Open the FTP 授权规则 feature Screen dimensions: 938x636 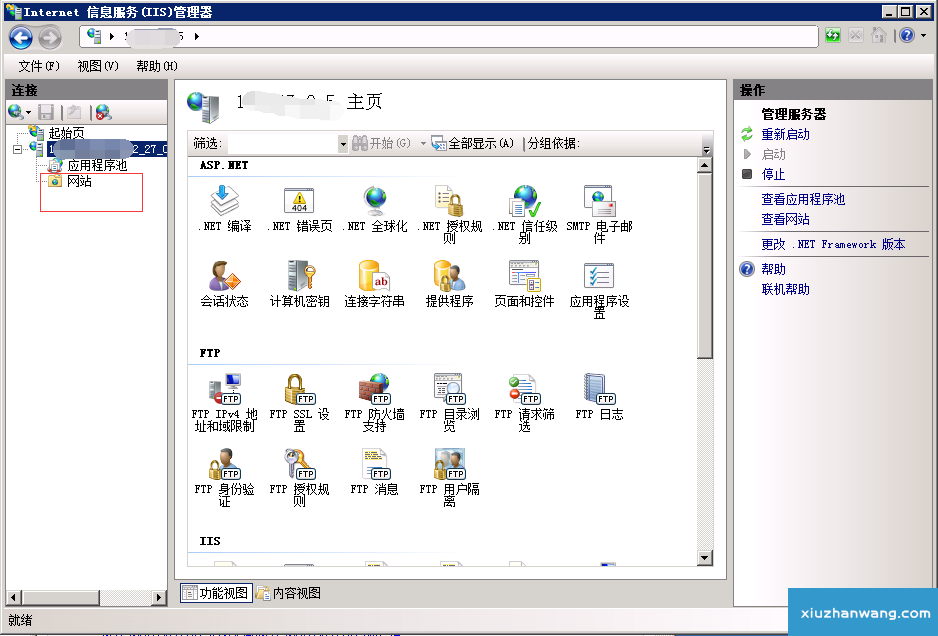click(x=299, y=477)
